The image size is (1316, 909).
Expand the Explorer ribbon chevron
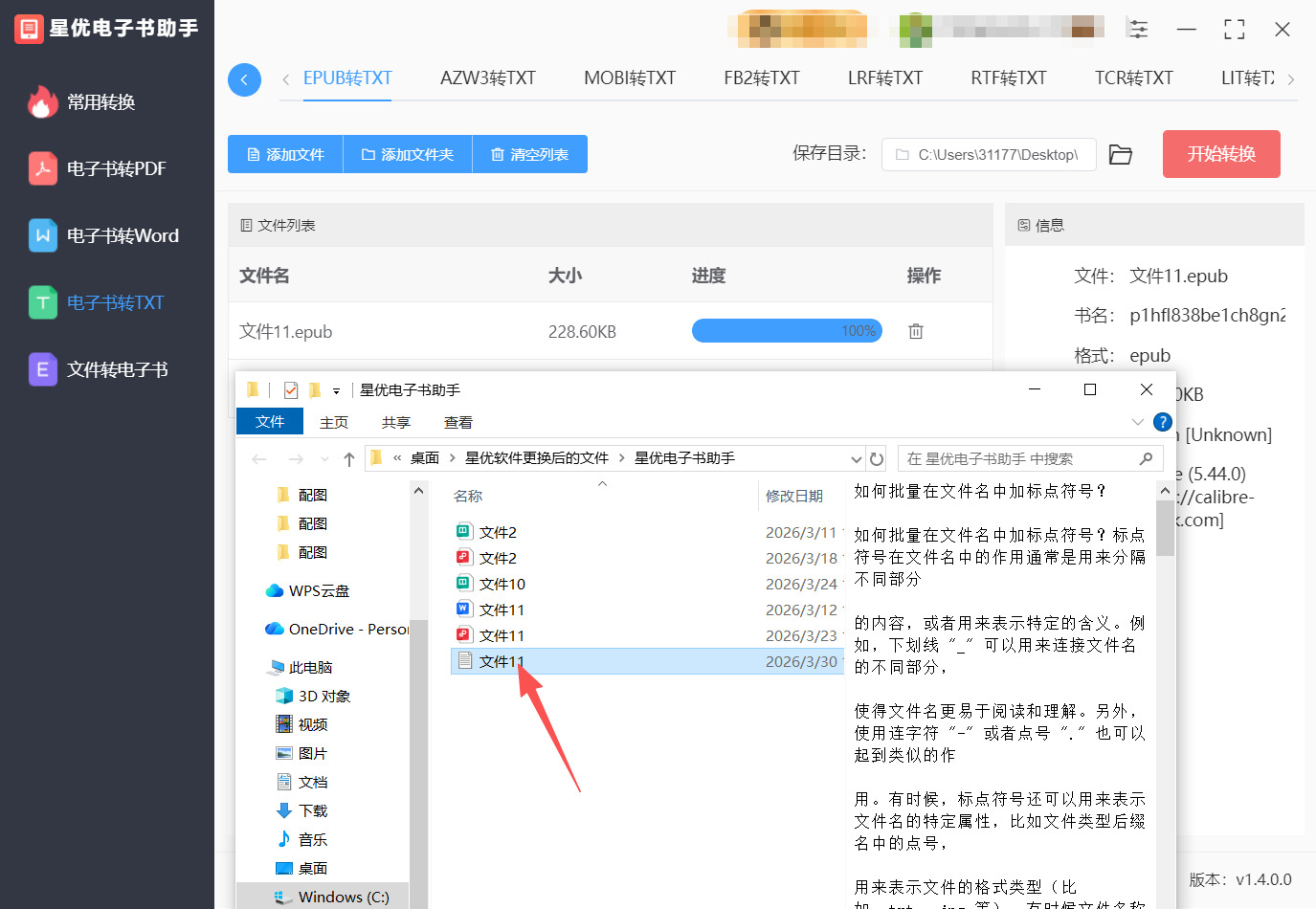pos(1137,422)
